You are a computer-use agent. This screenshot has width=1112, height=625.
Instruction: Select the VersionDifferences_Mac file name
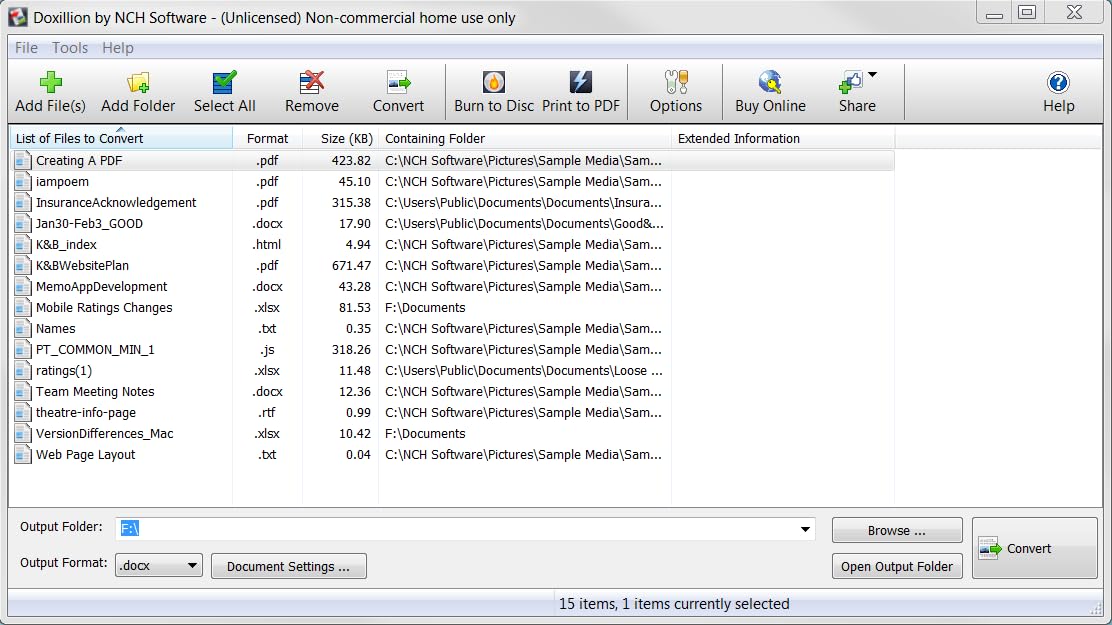(x=104, y=433)
